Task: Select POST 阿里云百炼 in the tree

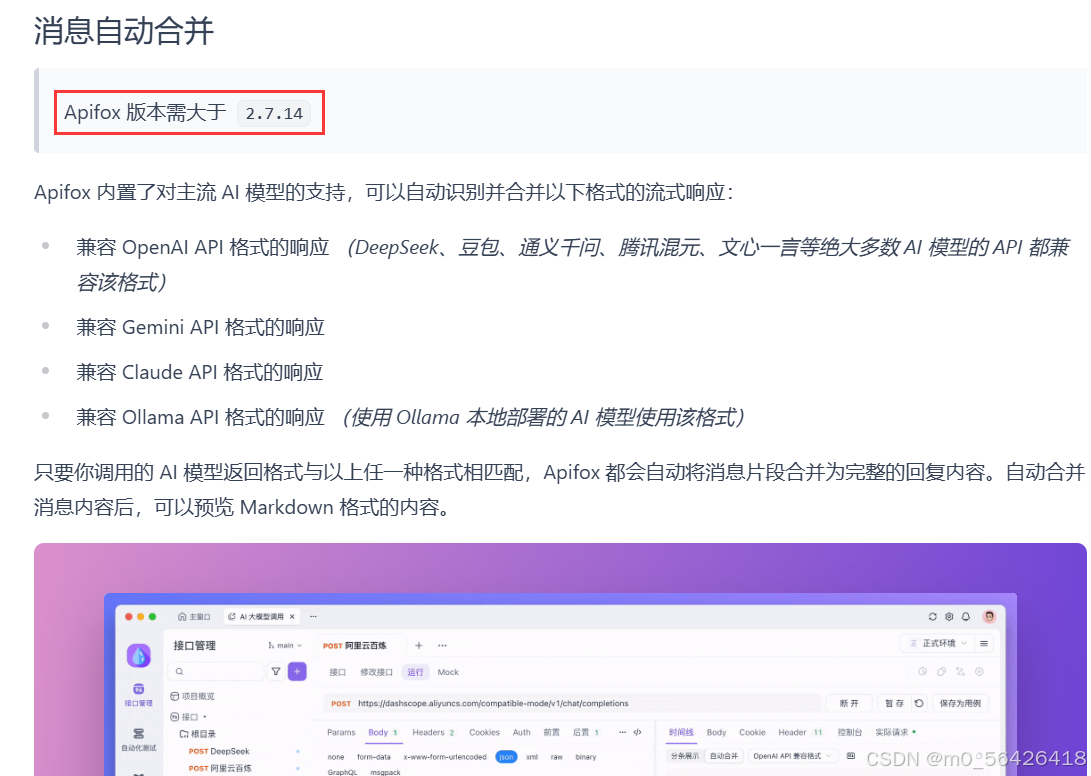Action: (x=220, y=768)
